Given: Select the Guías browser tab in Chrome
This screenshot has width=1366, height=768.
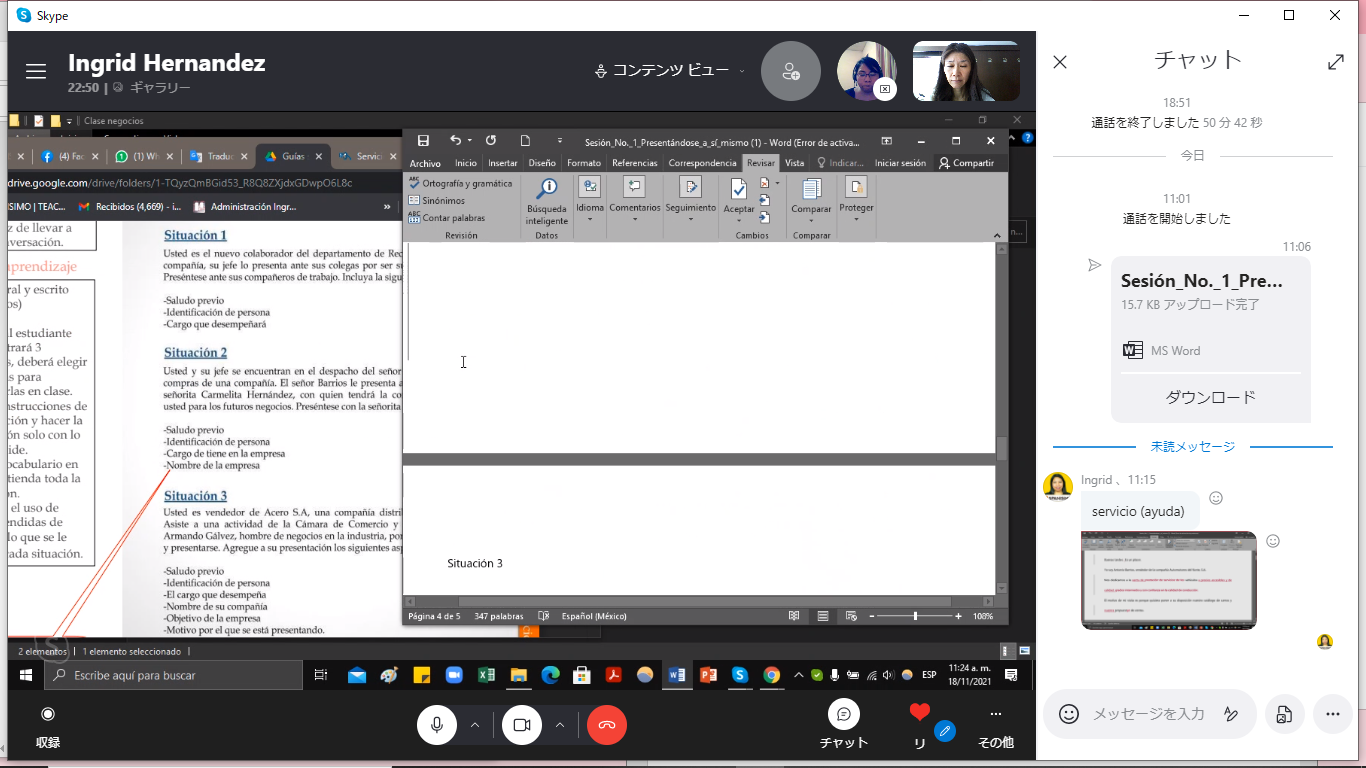Looking at the screenshot, I should point(294,156).
